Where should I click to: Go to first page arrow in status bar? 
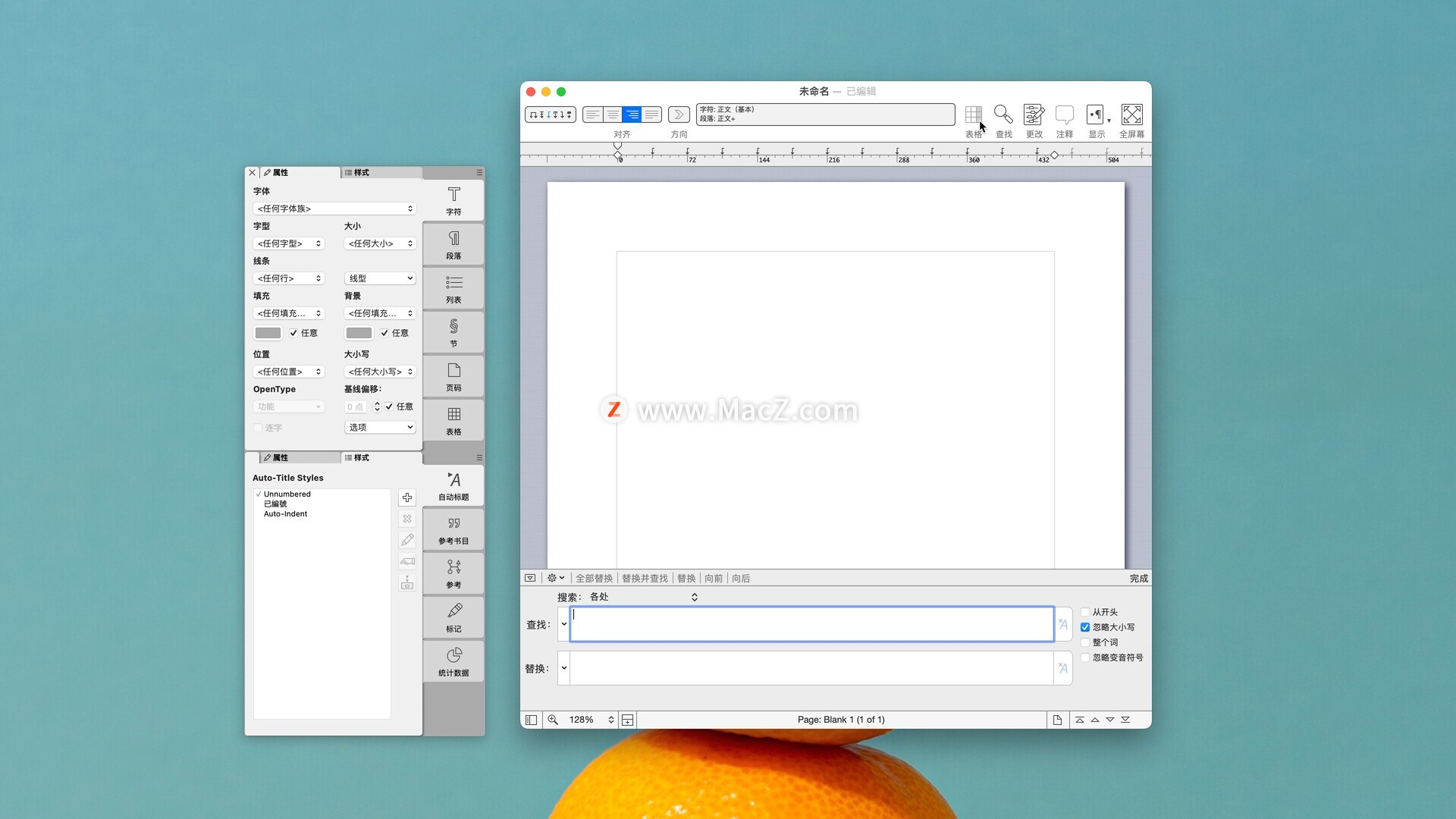(1079, 720)
